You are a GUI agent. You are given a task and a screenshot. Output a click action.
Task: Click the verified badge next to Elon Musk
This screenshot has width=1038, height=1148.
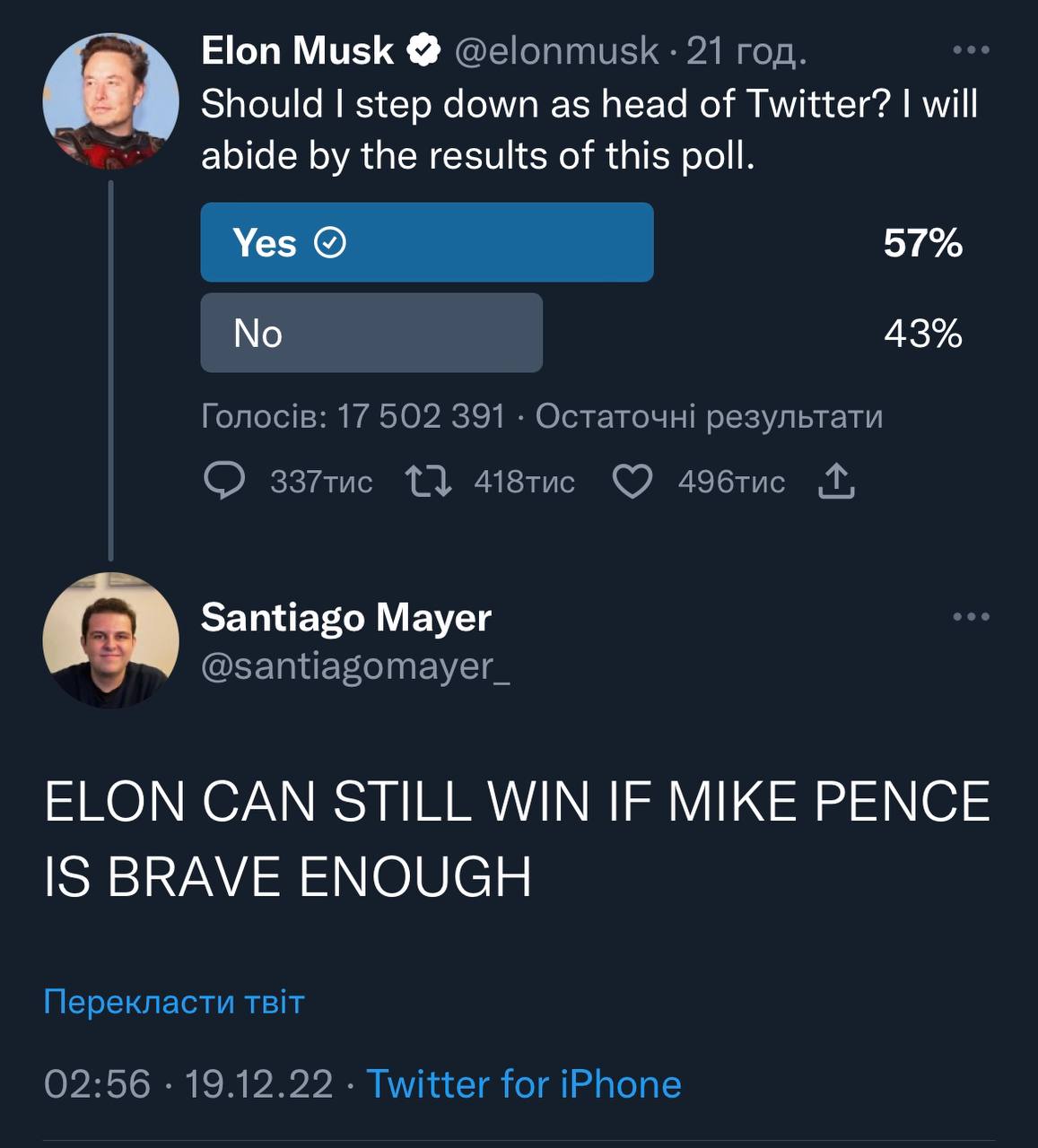423,51
